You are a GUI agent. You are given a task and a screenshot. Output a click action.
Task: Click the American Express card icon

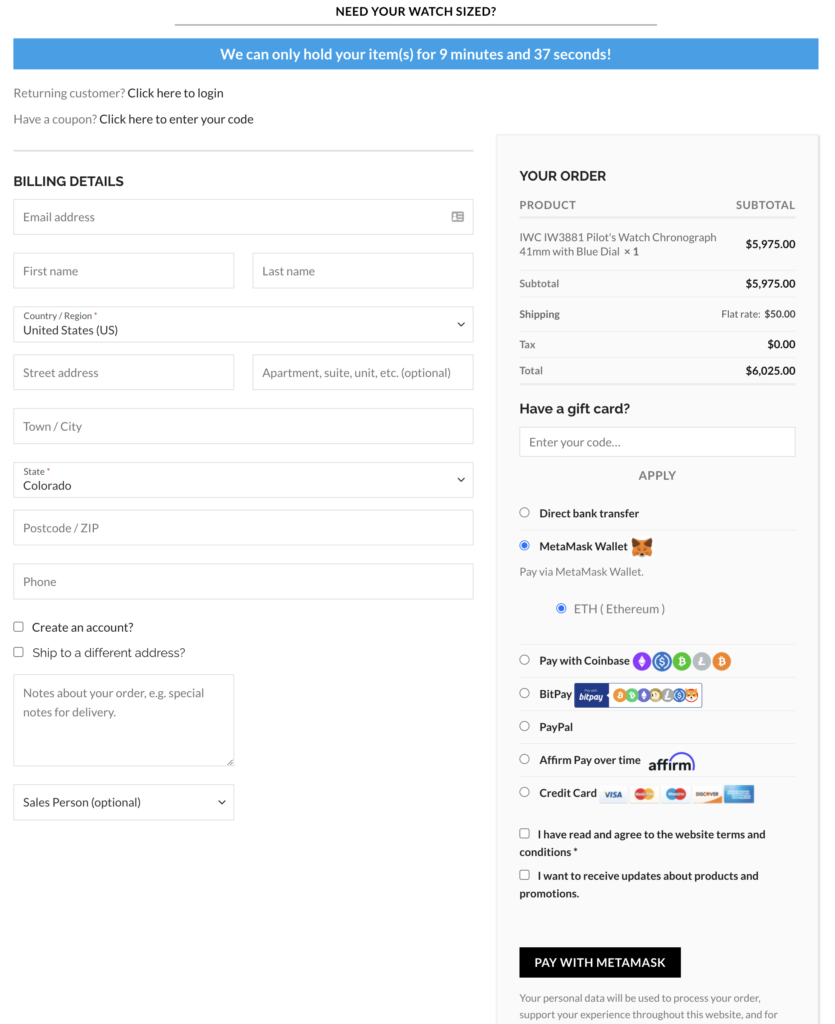[739, 794]
